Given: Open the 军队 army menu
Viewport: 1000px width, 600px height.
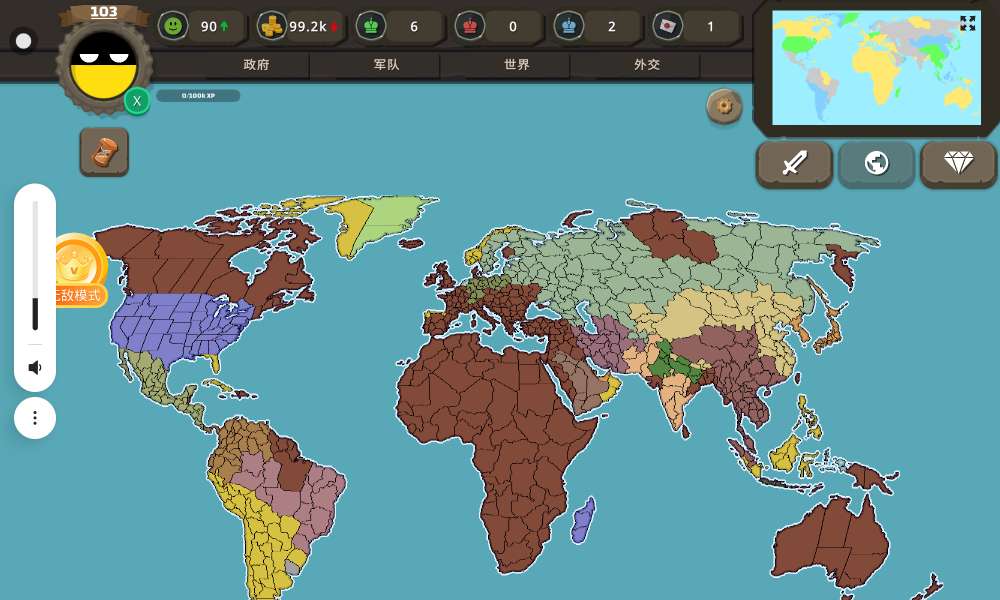Looking at the screenshot, I should click(x=387, y=65).
